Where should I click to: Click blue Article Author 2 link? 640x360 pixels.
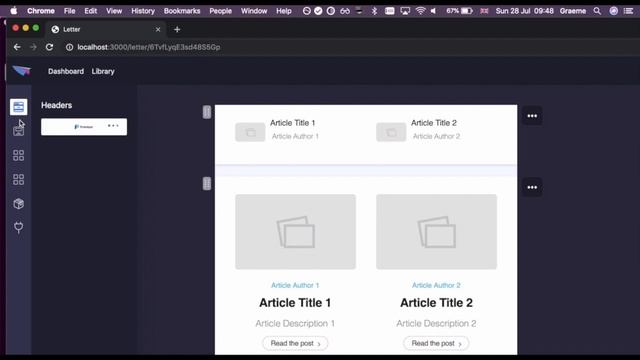[x=436, y=285]
